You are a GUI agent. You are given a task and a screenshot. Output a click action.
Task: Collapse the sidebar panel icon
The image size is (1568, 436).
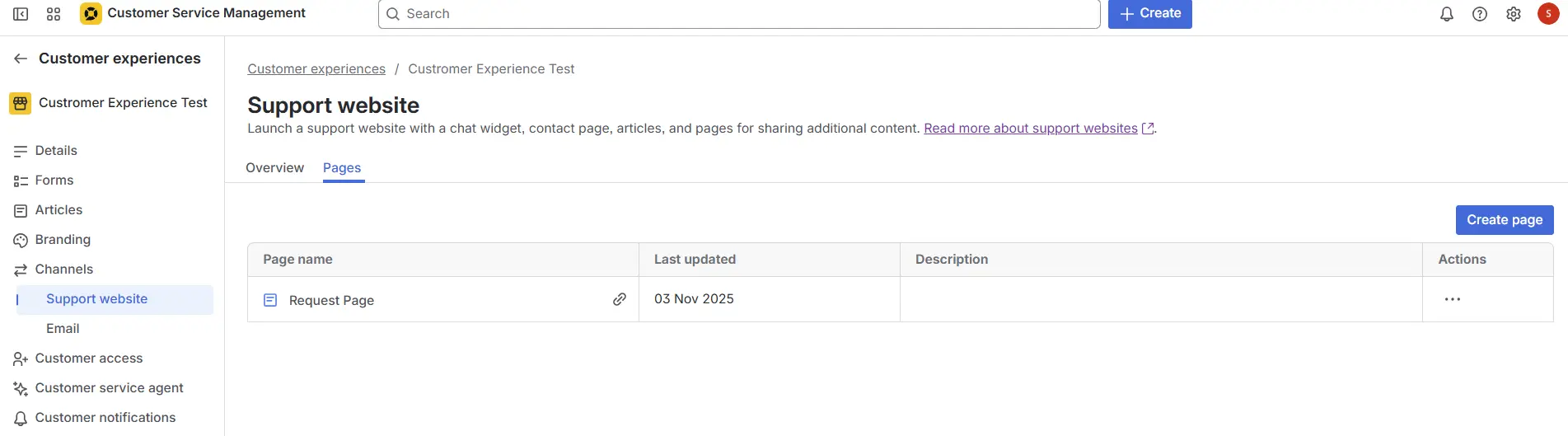tap(21, 14)
